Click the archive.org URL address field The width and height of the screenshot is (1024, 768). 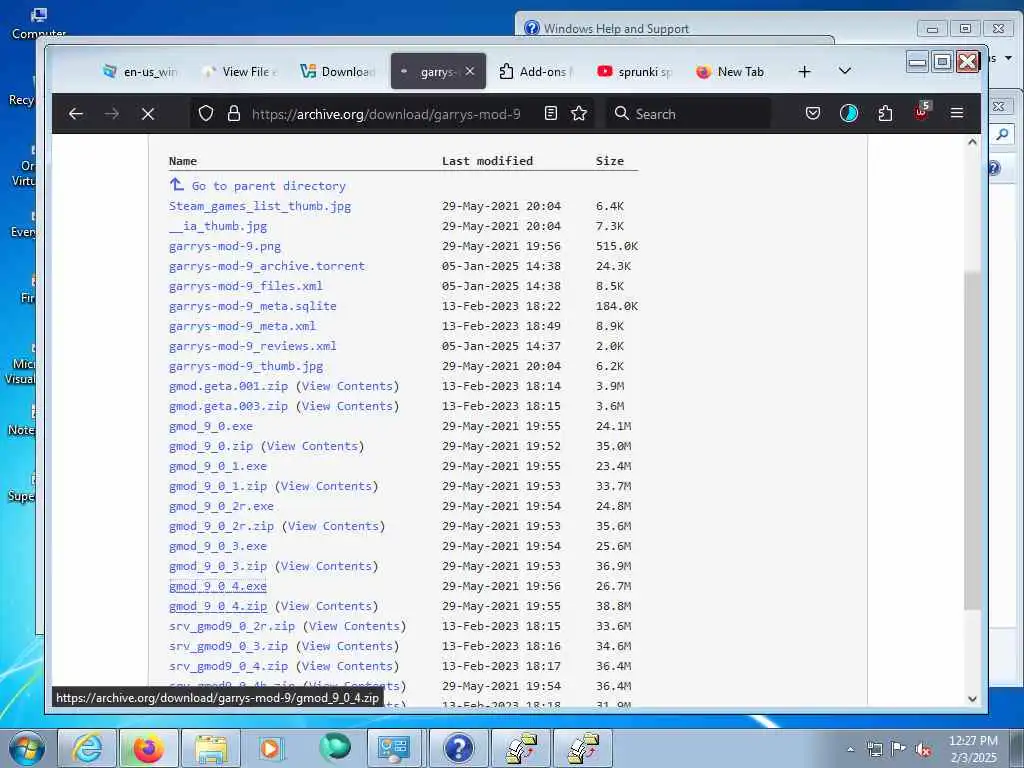point(387,114)
